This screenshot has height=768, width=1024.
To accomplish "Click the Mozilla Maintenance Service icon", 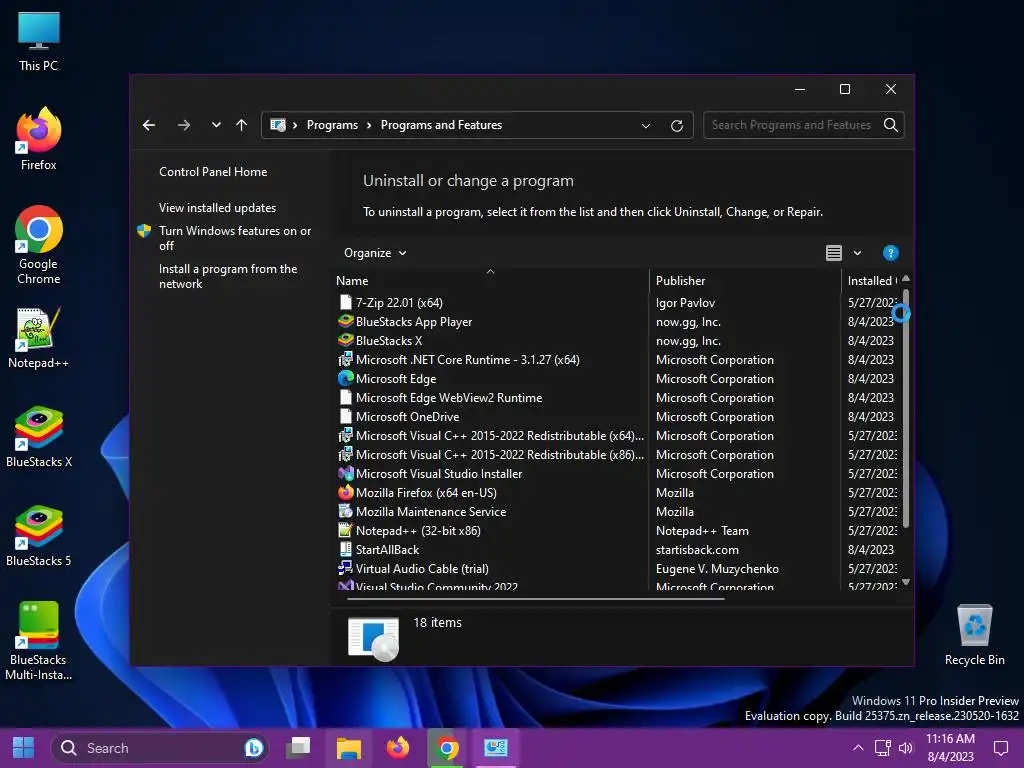I will 345,511.
